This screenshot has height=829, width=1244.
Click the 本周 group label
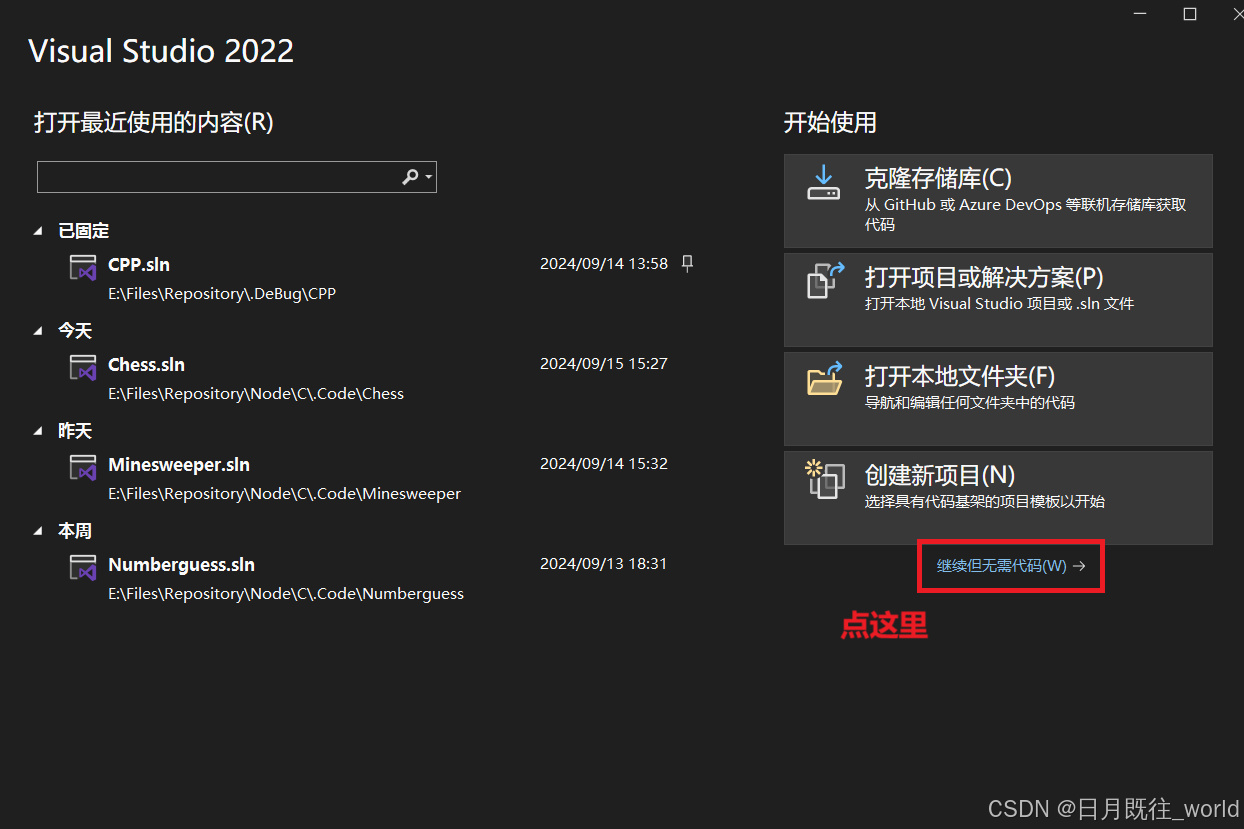(x=75, y=531)
